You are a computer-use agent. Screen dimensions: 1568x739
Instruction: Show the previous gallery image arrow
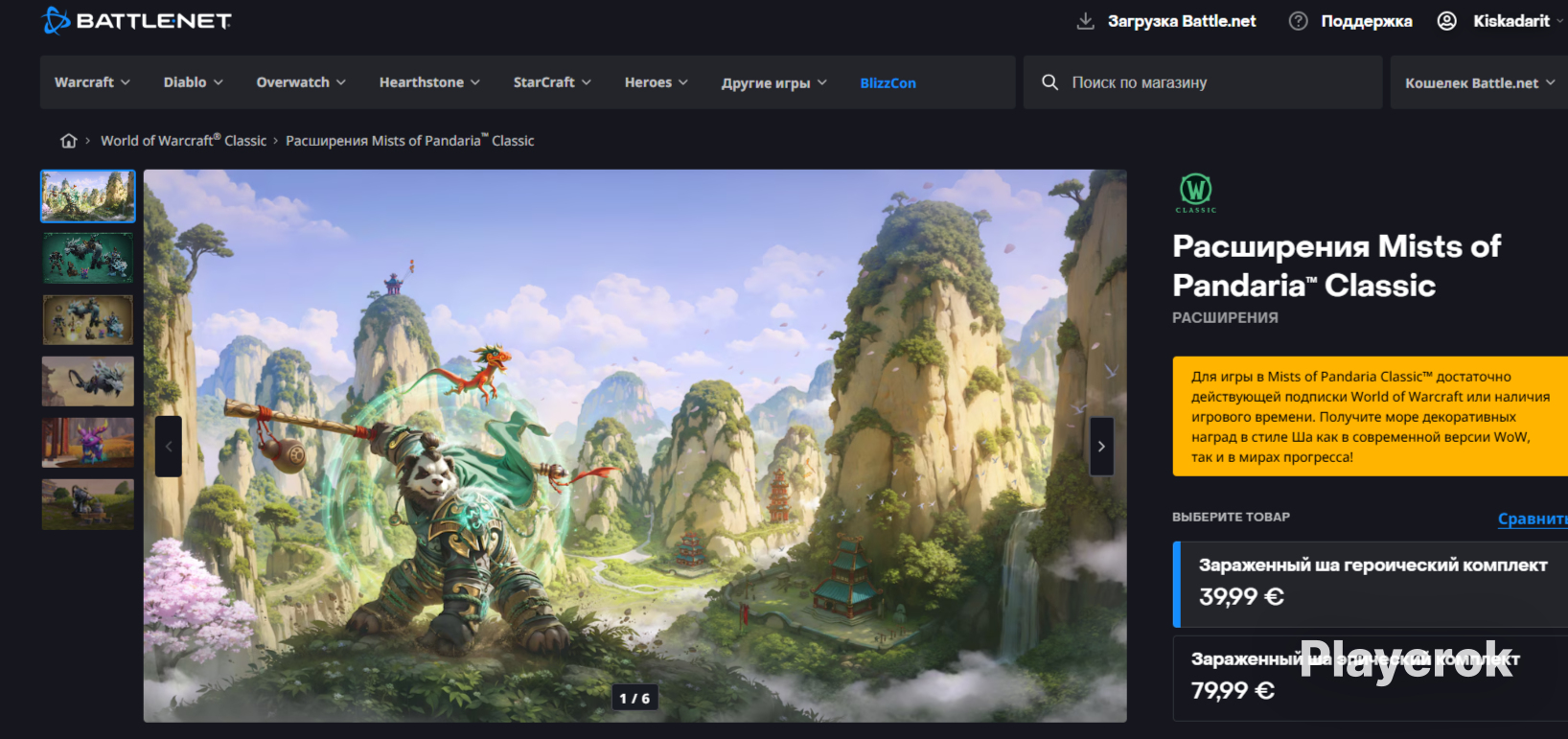[169, 447]
